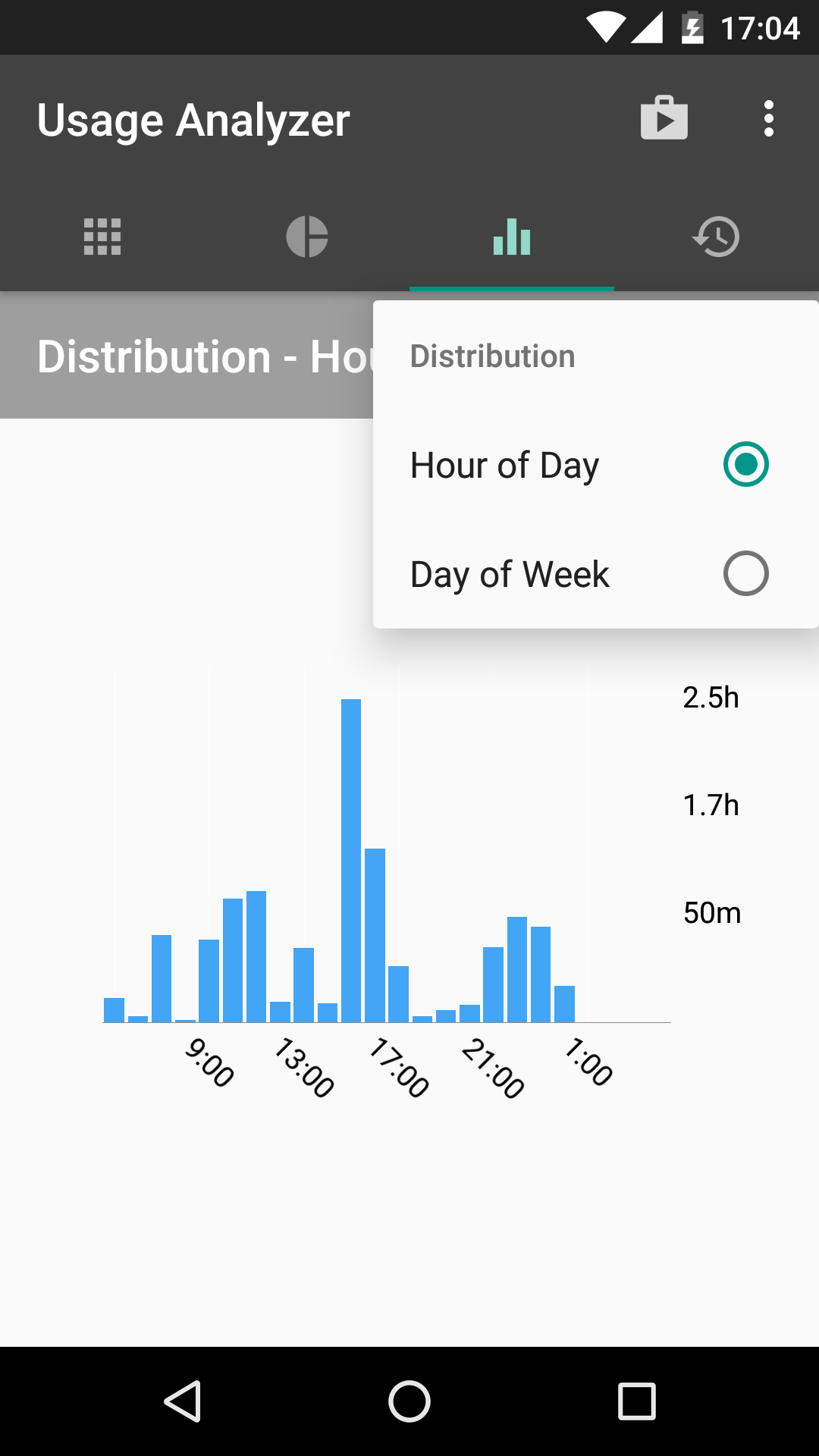Choose the Day of Week option label
This screenshot has width=819, height=1456.
point(510,574)
